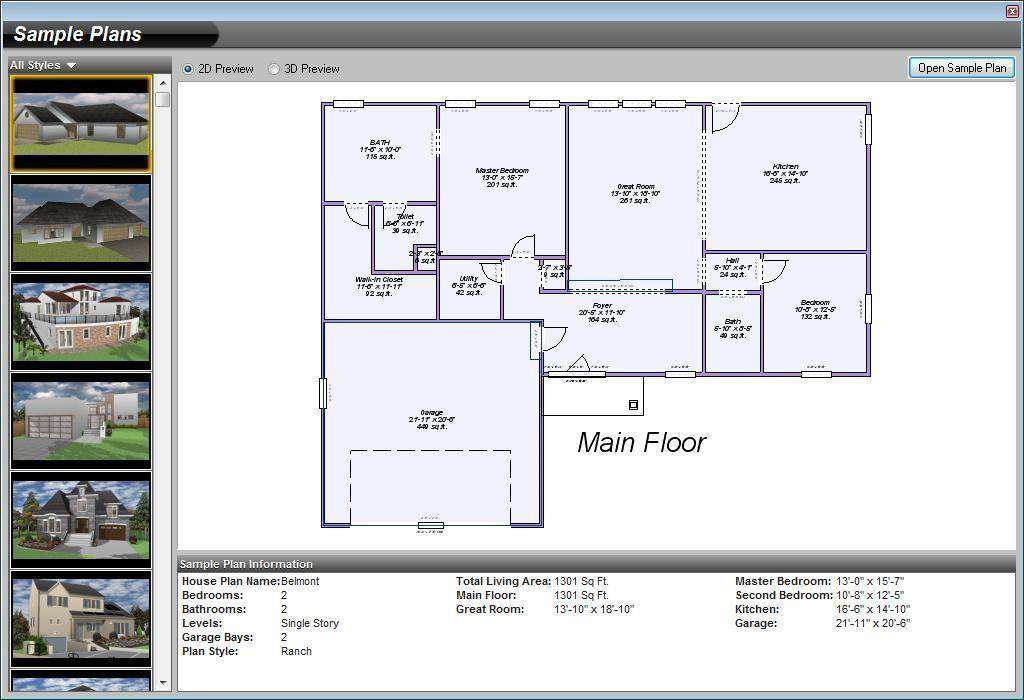Image resolution: width=1024 pixels, height=700 pixels.
Task: Select the 2D Preview radio button
Action: tap(188, 69)
